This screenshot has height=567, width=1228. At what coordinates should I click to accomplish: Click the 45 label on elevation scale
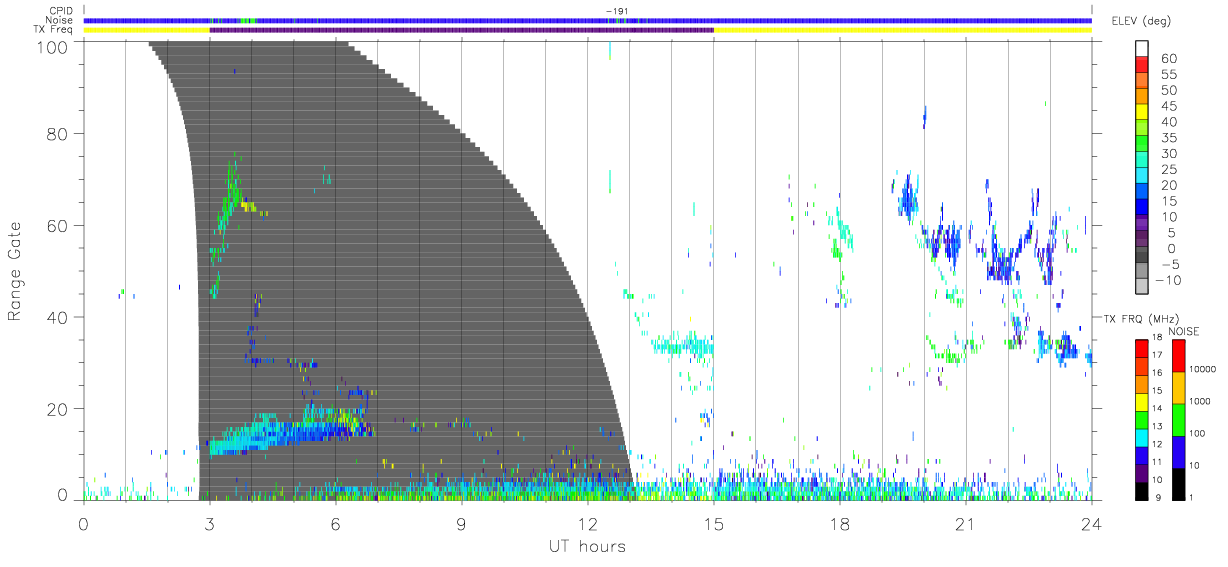(1169, 107)
